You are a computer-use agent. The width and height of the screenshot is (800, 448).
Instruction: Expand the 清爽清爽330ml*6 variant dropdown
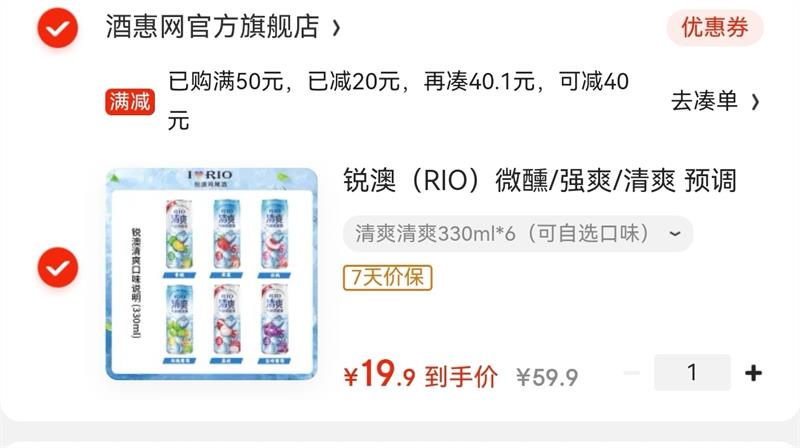pyautogui.click(x=518, y=234)
